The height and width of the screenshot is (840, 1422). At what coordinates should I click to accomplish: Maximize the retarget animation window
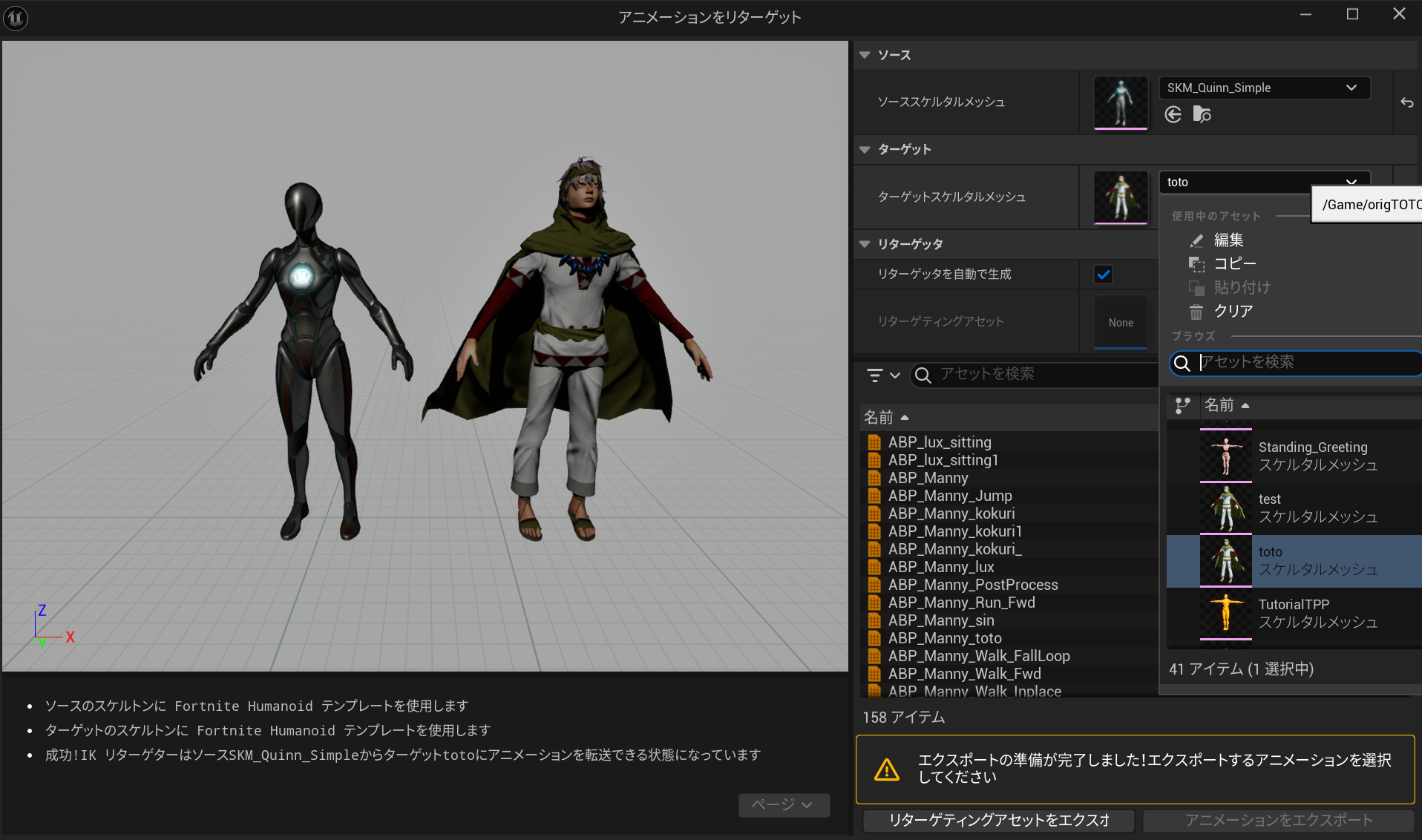point(1352,15)
